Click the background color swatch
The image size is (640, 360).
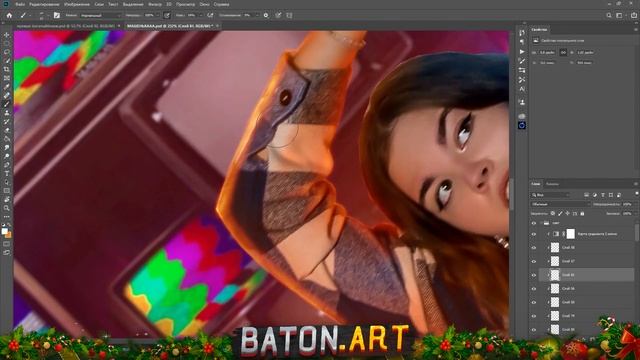[x=9, y=235]
